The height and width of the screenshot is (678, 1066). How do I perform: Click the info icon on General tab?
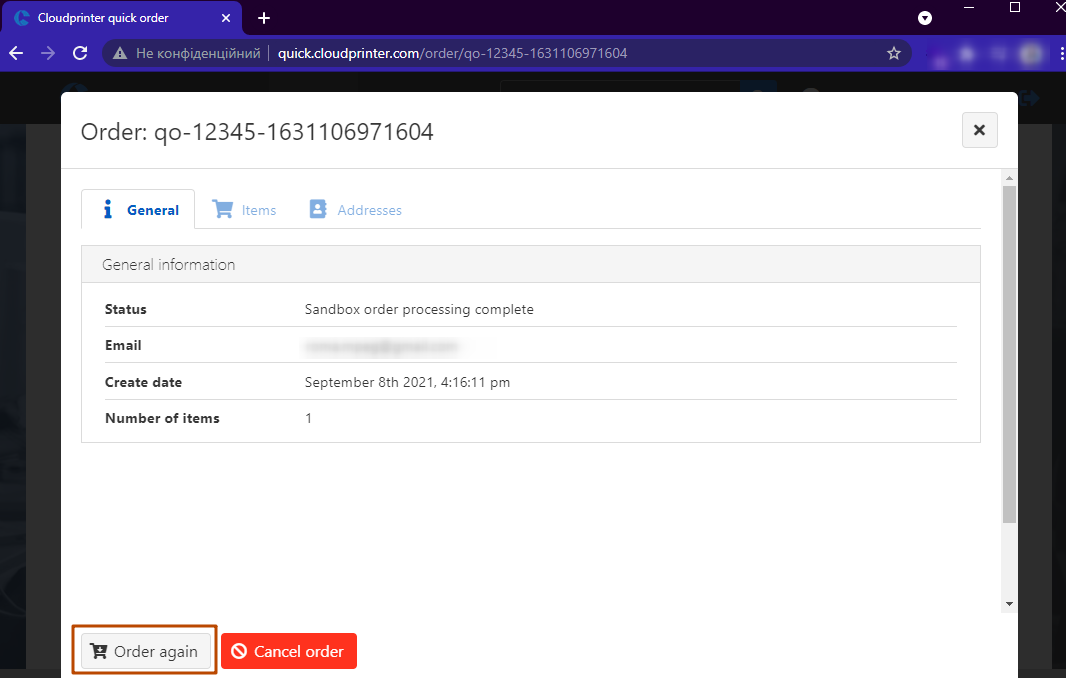coord(107,209)
